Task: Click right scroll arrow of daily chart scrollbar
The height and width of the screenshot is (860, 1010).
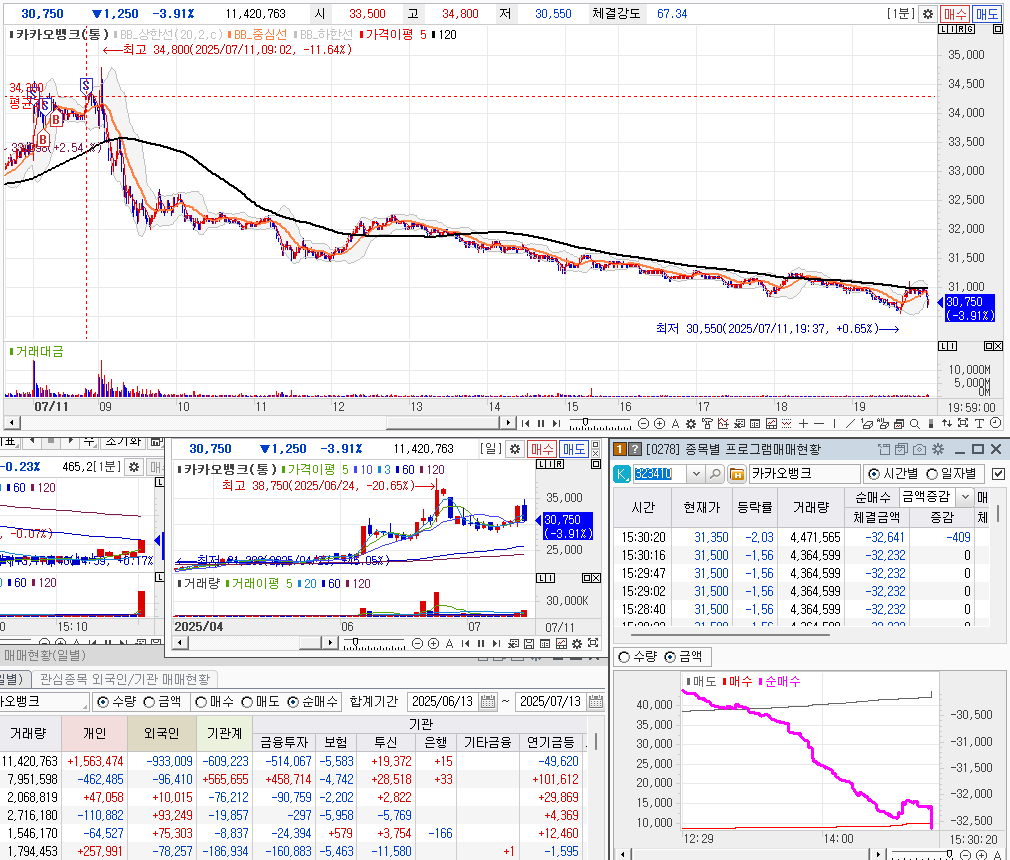Action: (x=330, y=643)
